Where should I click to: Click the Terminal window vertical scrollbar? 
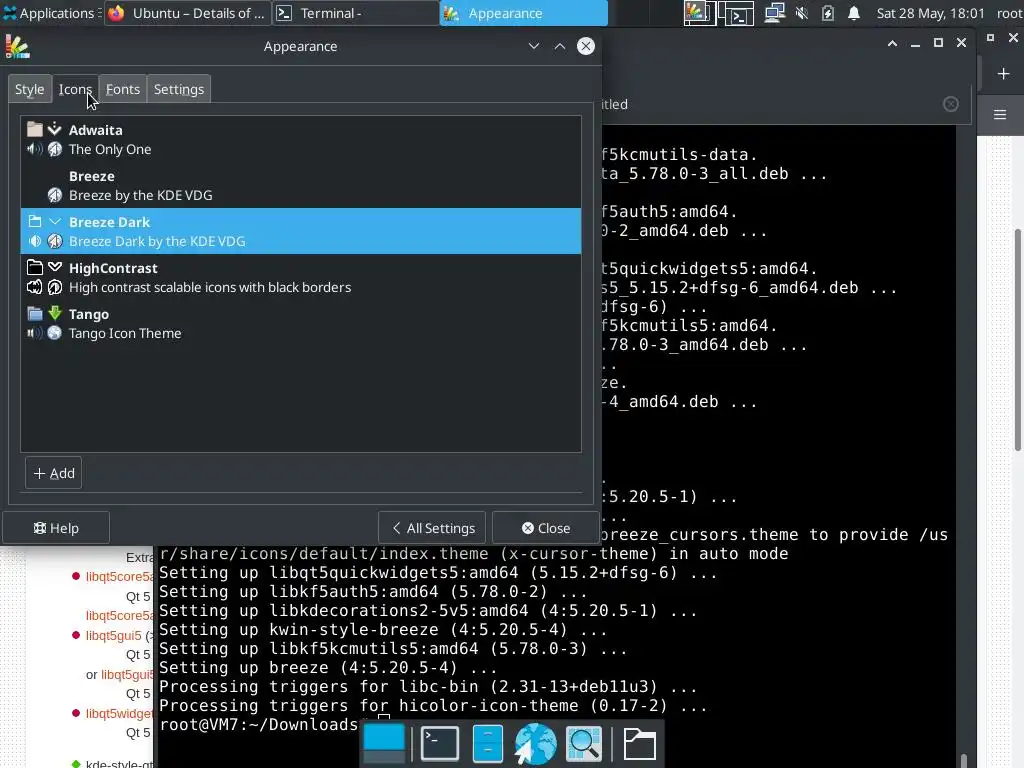pyautogui.click(x=965, y=761)
